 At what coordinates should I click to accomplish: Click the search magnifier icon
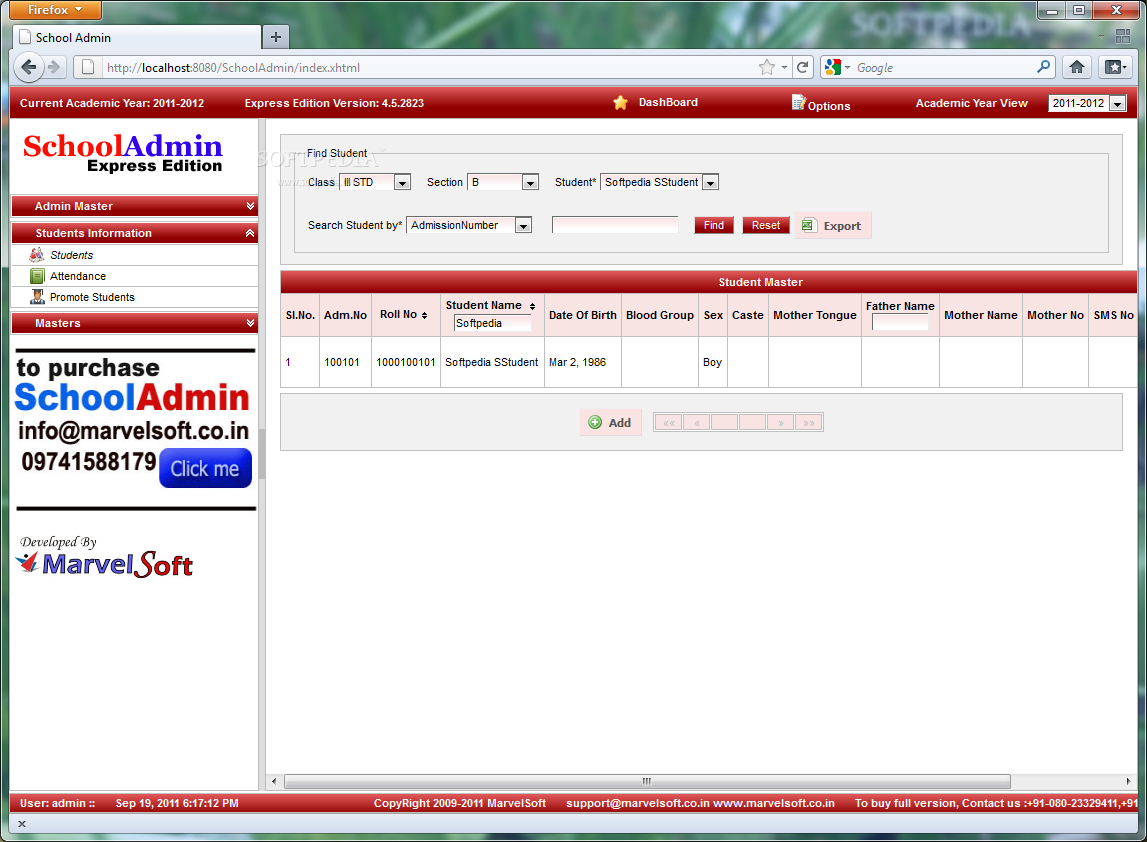(1044, 67)
